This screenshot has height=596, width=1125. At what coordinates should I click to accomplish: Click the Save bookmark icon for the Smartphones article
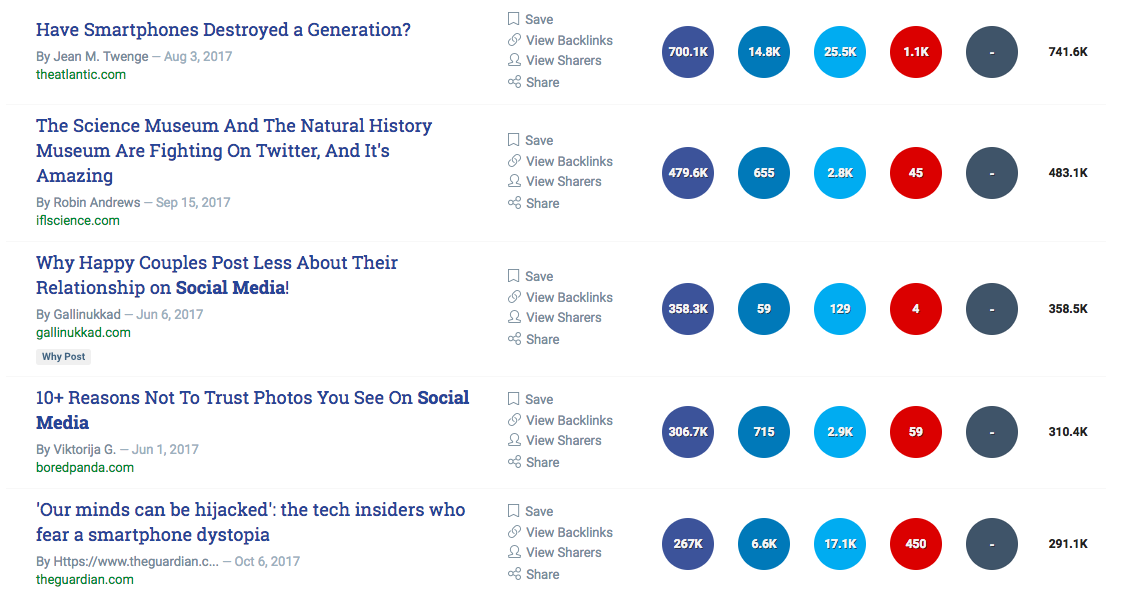514,19
